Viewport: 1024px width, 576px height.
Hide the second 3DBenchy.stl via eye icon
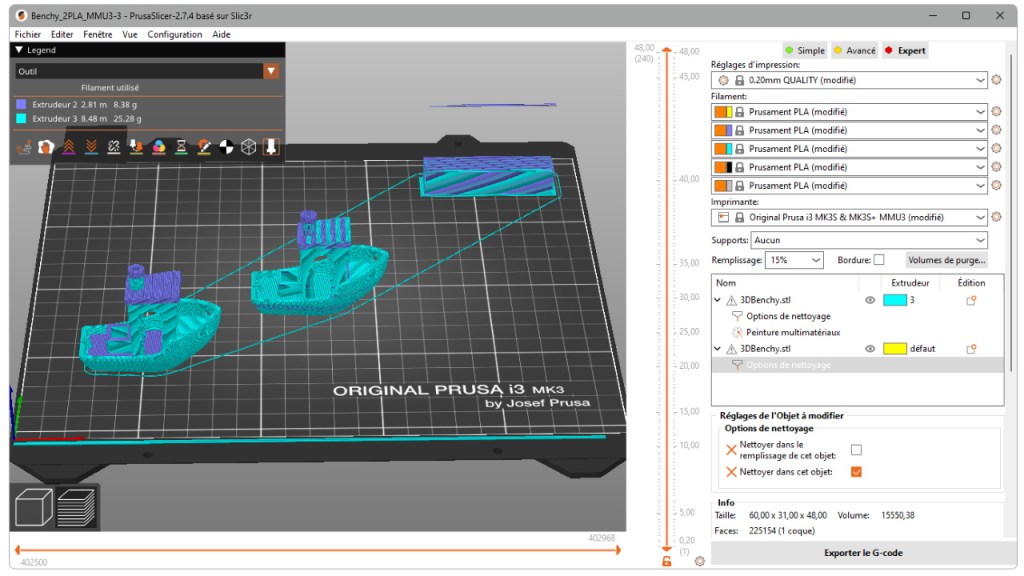click(870, 349)
